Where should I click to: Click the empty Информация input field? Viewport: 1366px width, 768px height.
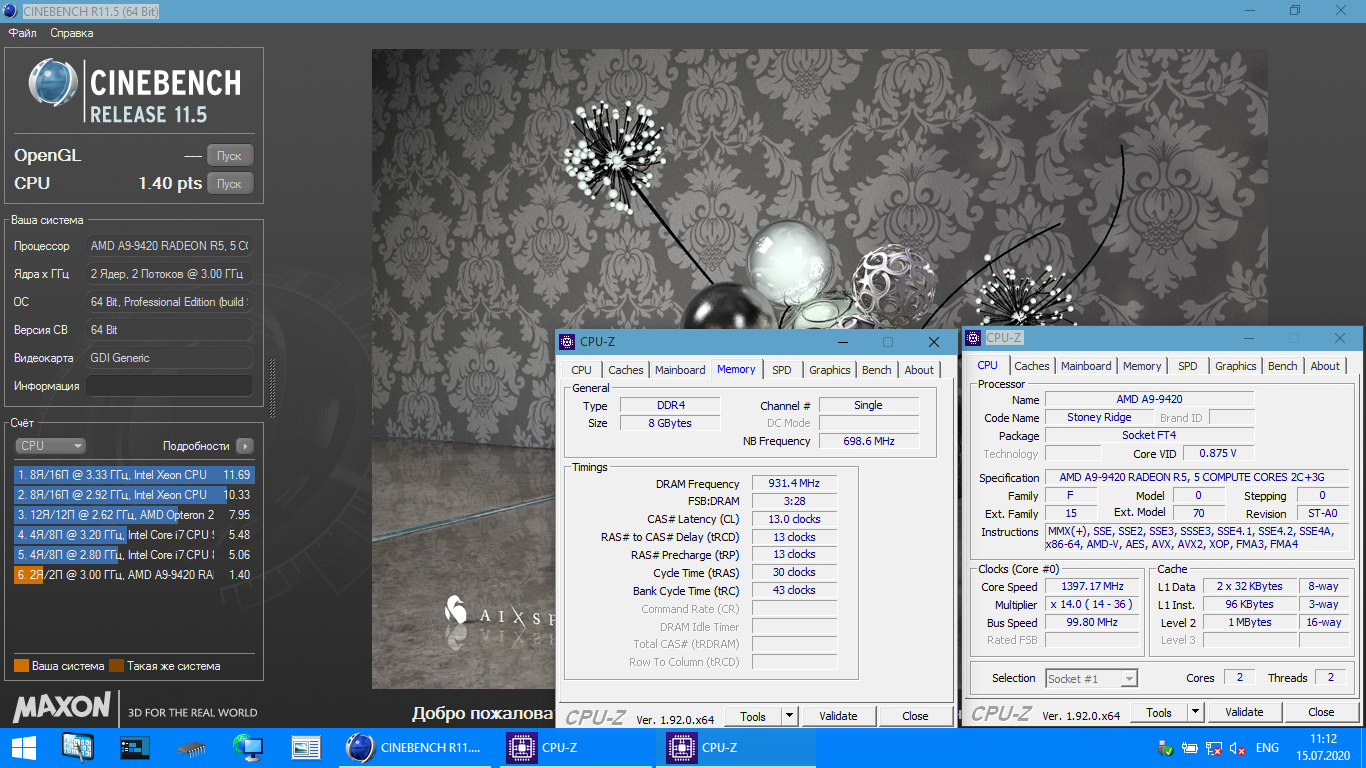tap(169, 386)
